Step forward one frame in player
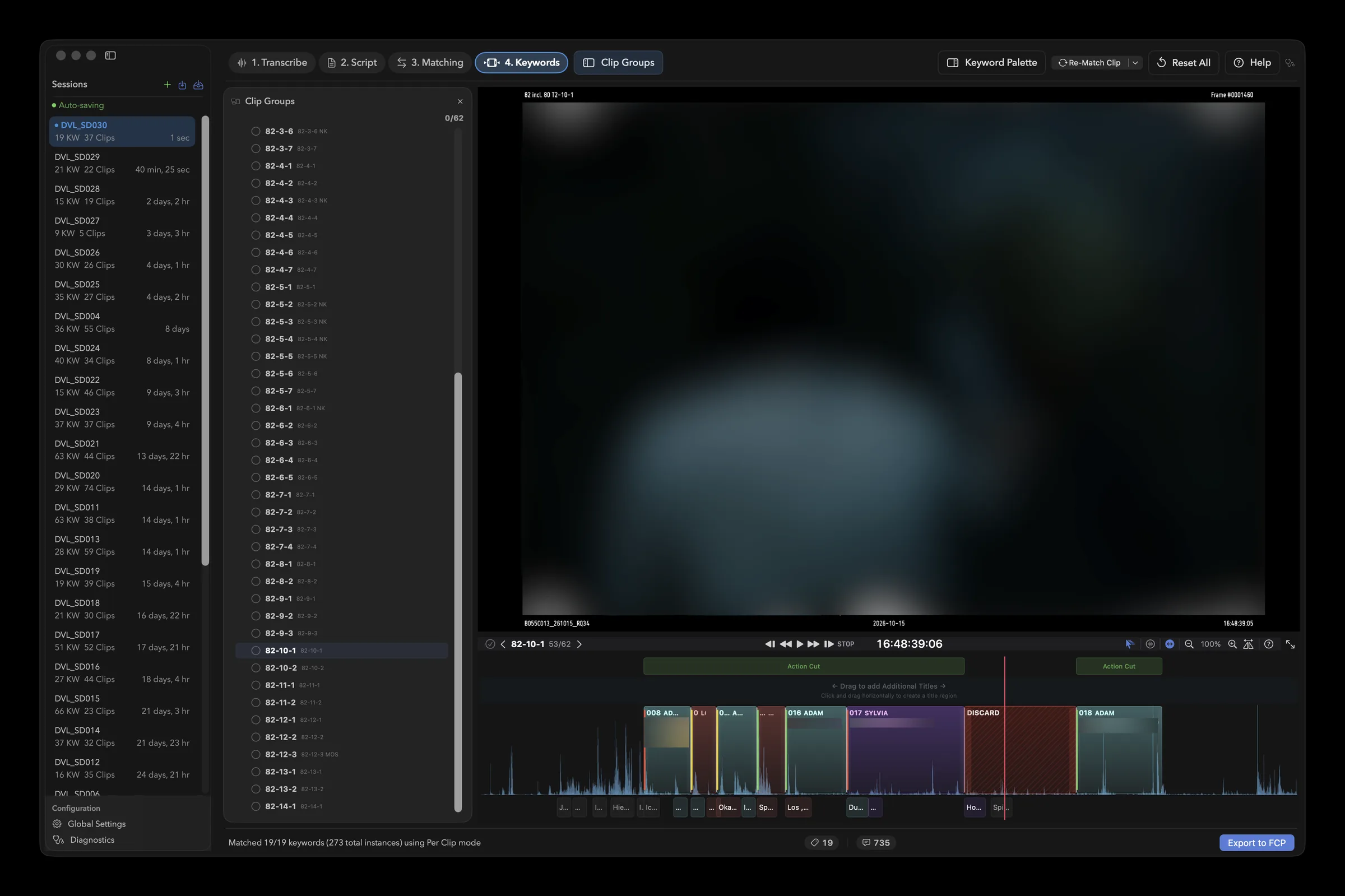1345x896 pixels. (828, 644)
